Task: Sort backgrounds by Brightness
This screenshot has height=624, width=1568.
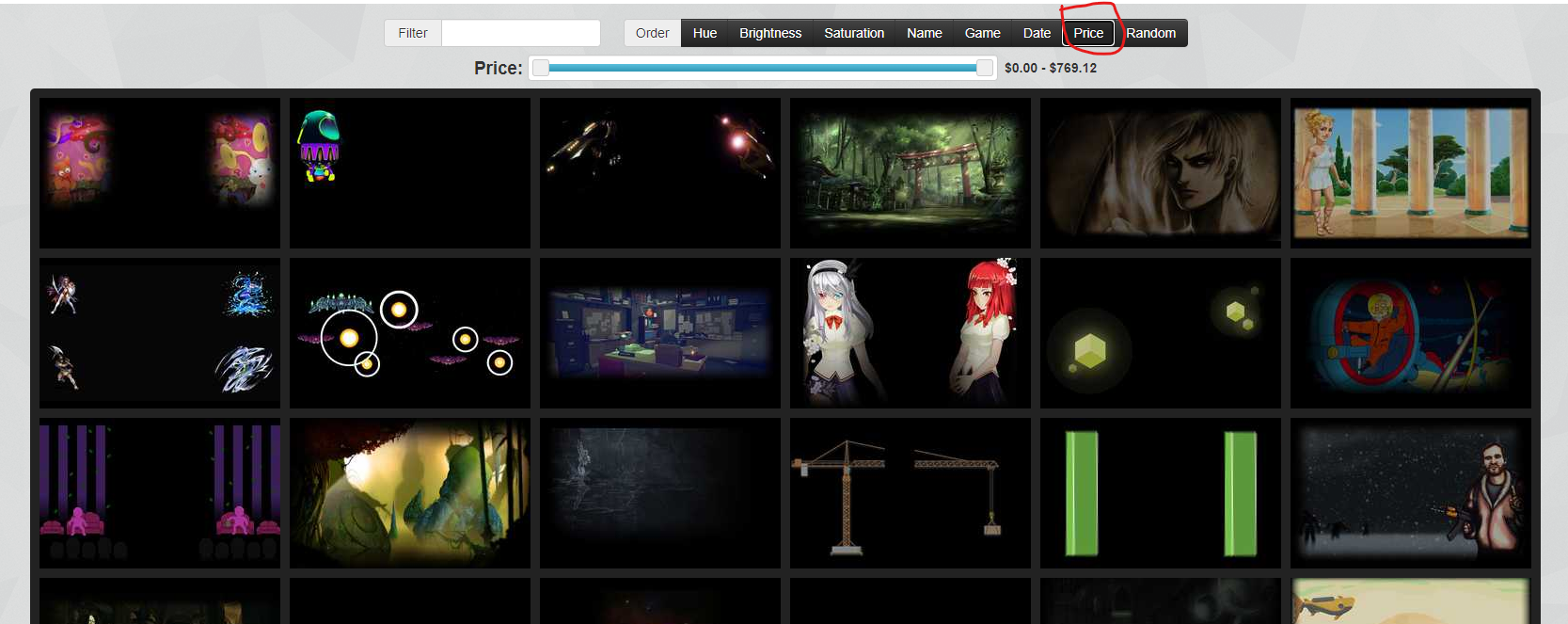Action: point(770,33)
